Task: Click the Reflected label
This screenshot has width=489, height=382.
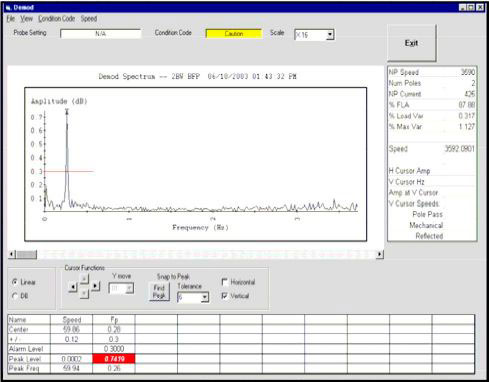Action: pos(429,236)
